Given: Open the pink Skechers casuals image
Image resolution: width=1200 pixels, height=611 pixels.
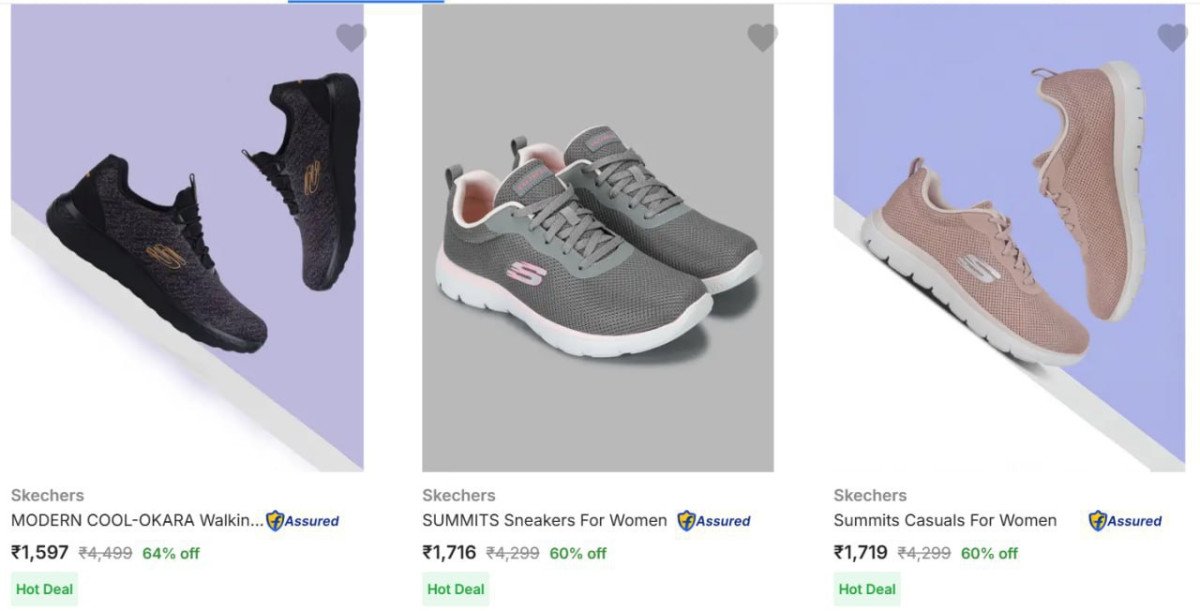Looking at the screenshot, I should [1009, 237].
